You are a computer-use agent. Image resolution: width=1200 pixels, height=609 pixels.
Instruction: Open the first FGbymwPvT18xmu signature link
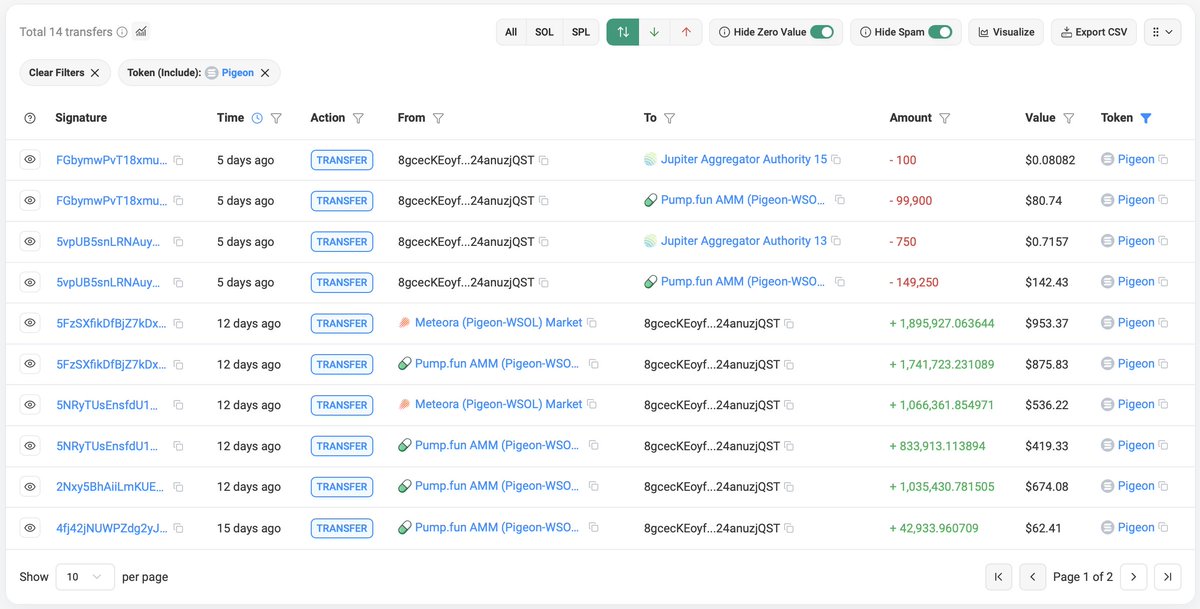coord(112,160)
